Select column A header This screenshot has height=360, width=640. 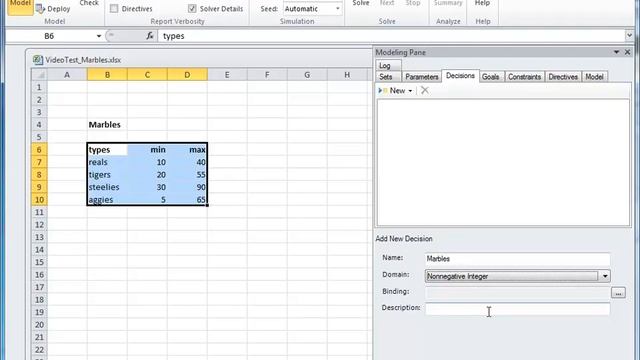(x=67, y=75)
